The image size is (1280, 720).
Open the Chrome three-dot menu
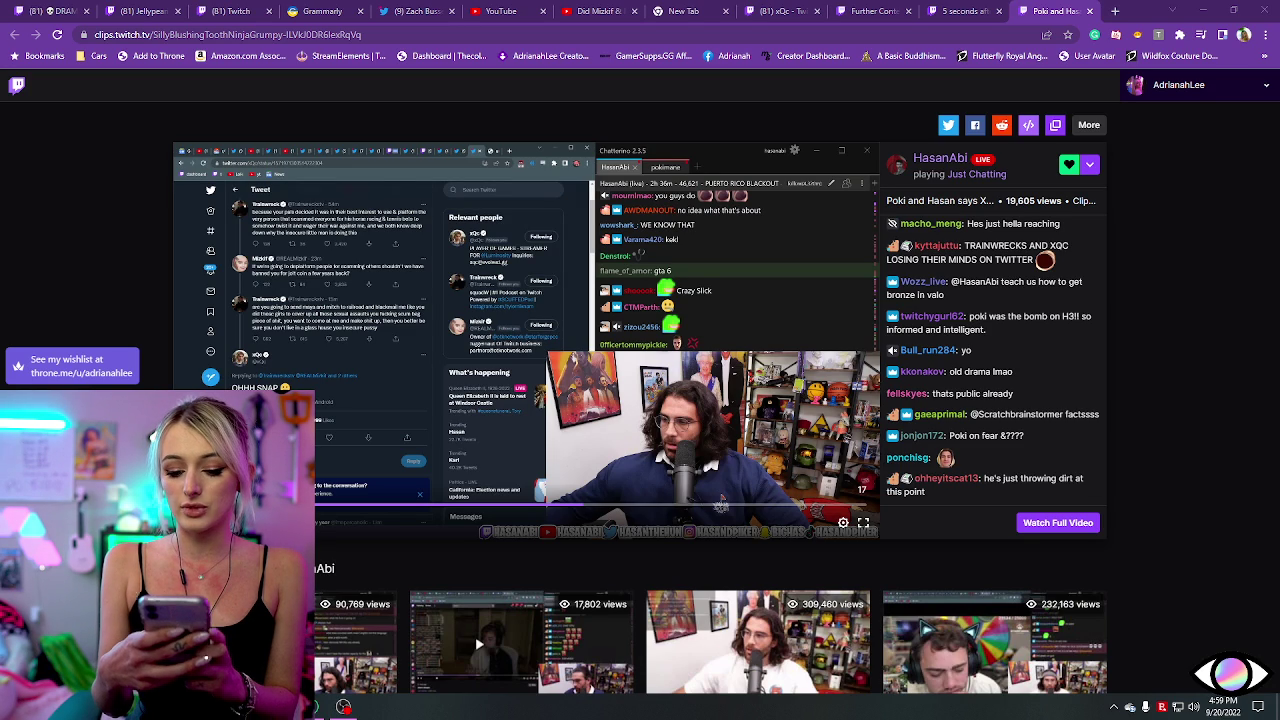[x=1266, y=34]
